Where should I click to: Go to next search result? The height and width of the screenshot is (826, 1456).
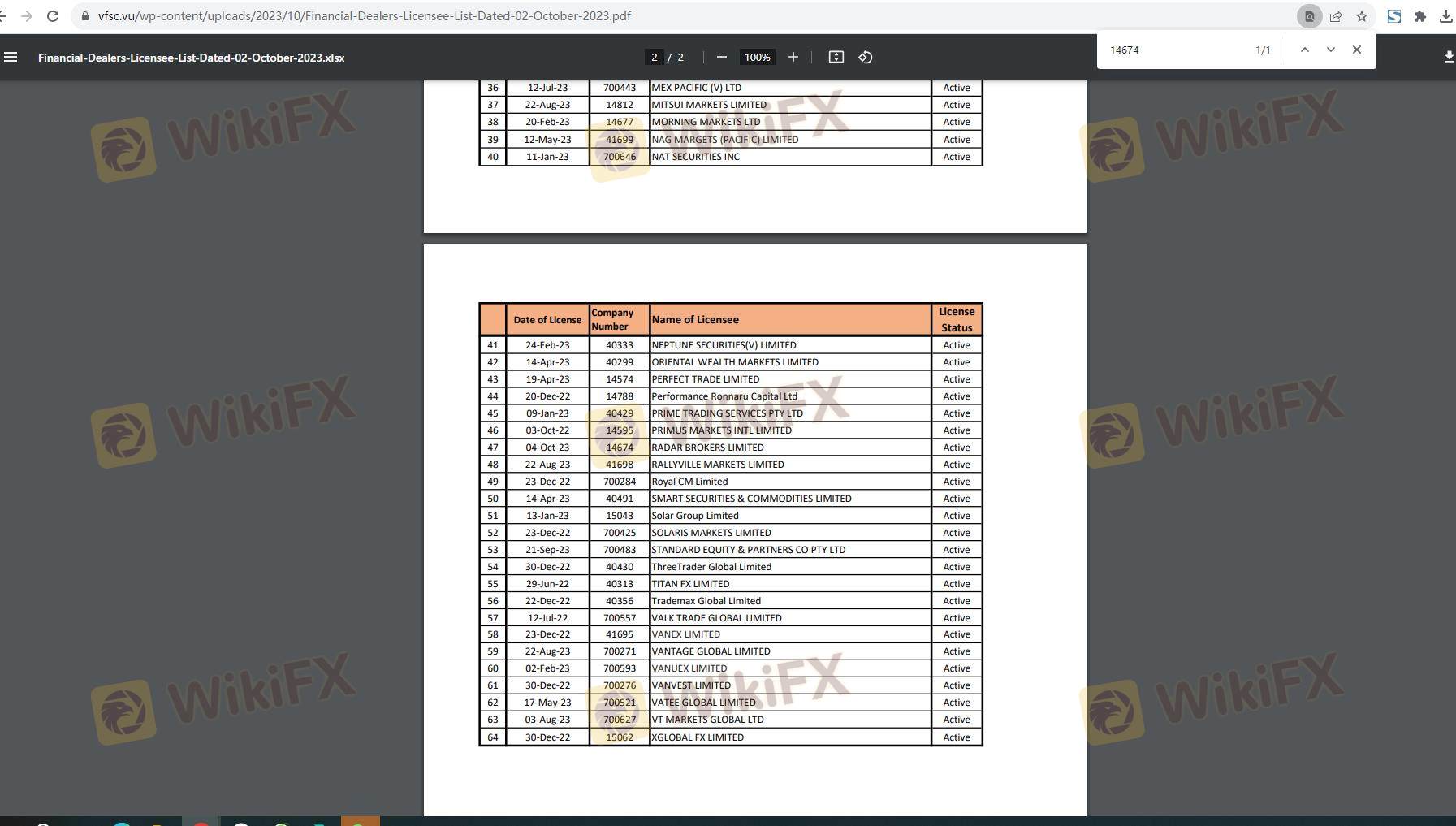click(x=1330, y=50)
